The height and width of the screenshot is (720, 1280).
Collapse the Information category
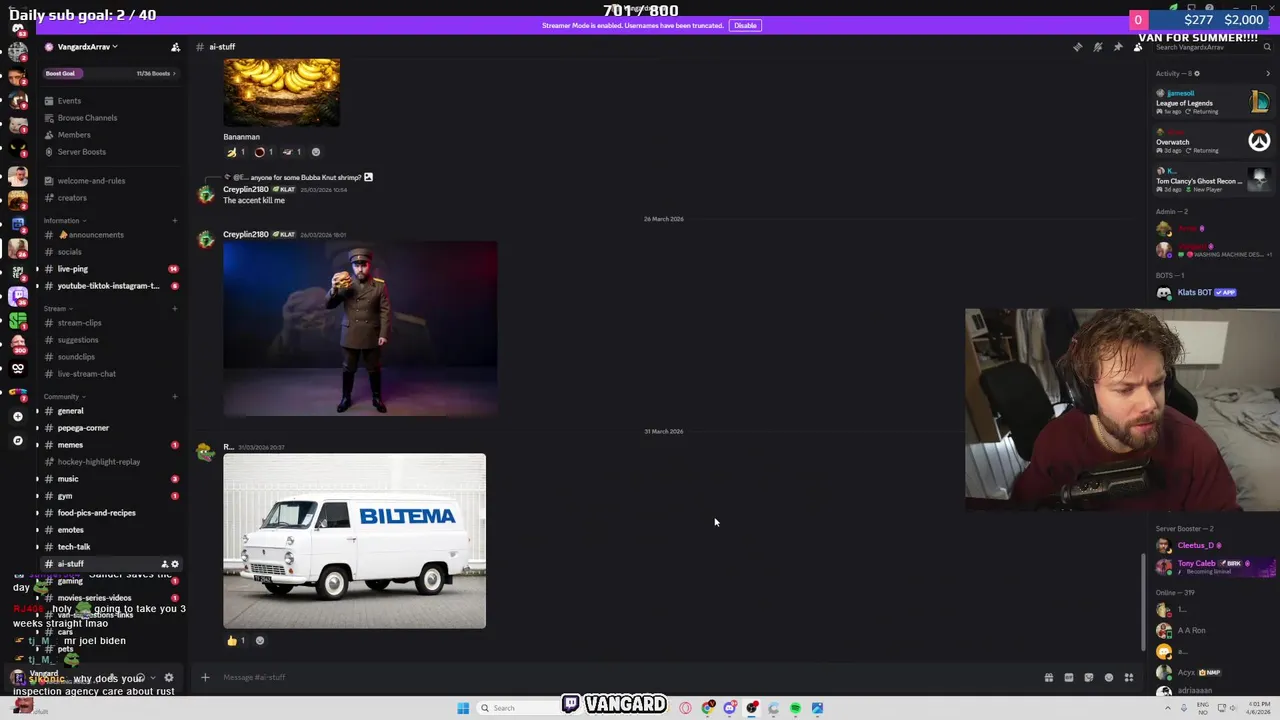click(x=64, y=220)
